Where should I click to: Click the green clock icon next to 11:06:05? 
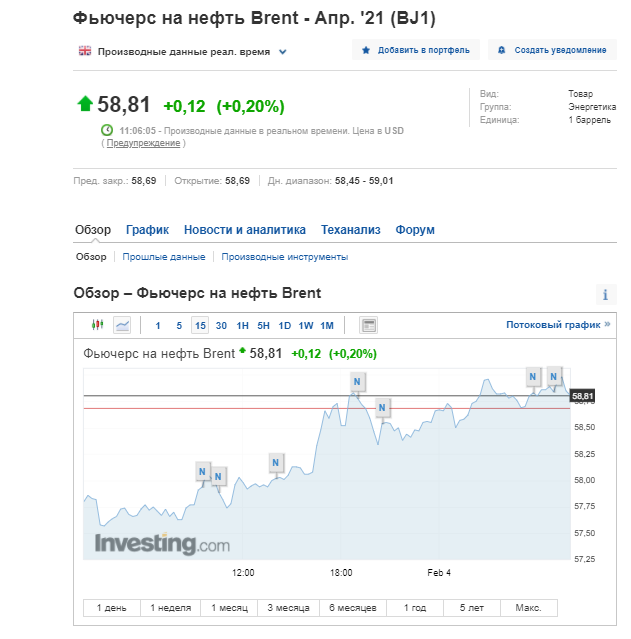[107, 130]
